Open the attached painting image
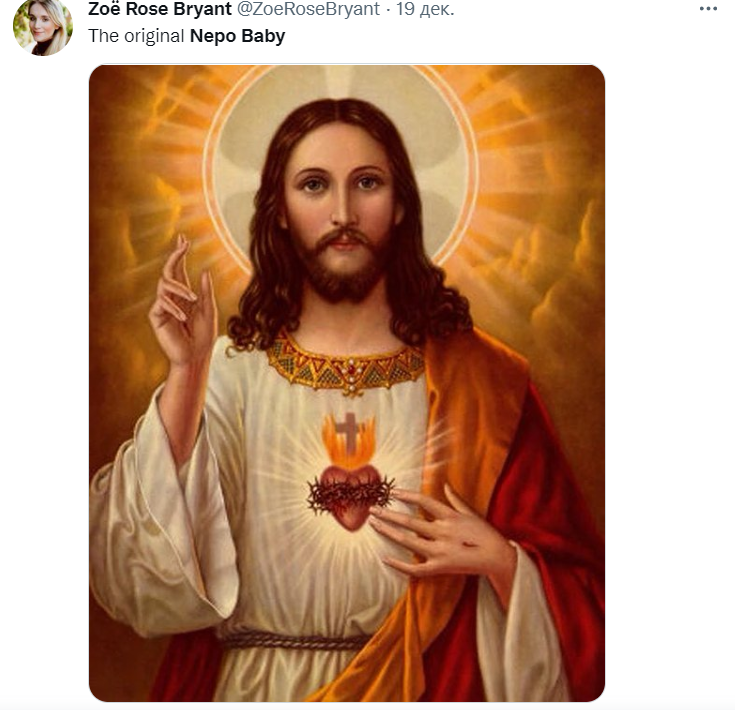The height and width of the screenshot is (710, 735). 346,382
